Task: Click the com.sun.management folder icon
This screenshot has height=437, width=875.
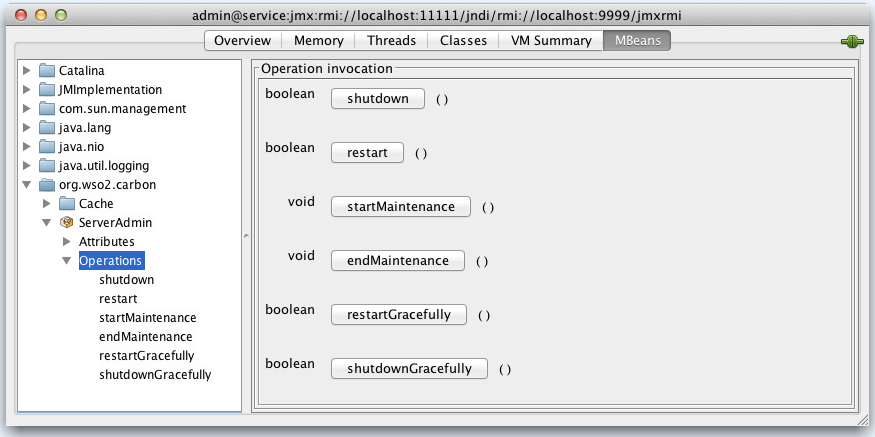Action: (x=47, y=109)
